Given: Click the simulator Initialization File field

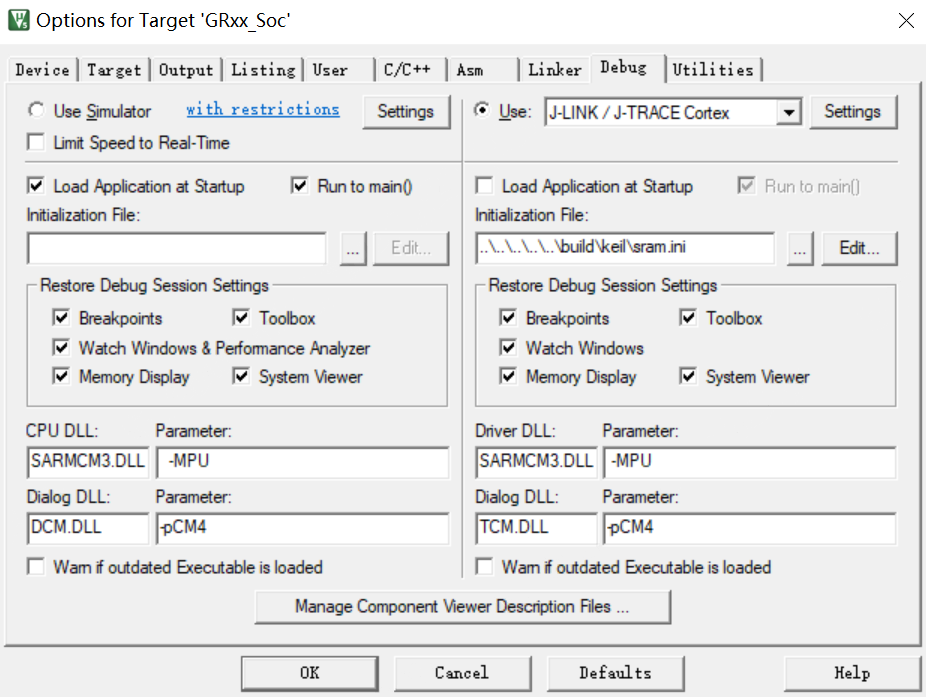Looking at the screenshot, I should [x=177, y=248].
